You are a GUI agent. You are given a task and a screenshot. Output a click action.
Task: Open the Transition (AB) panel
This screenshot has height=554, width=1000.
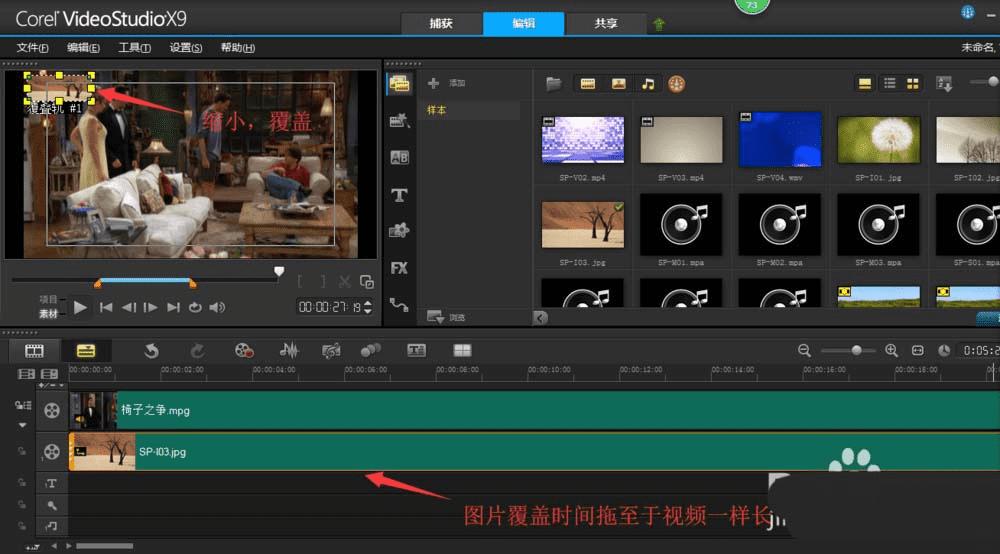400,157
